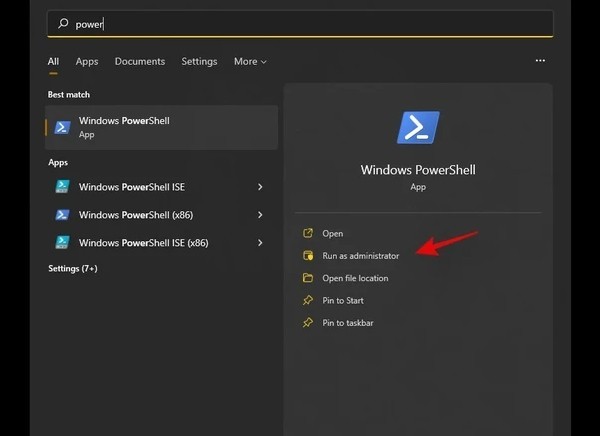Click the Run as administrator shield icon
Viewport: 600px width, 436px height.
coord(308,255)
